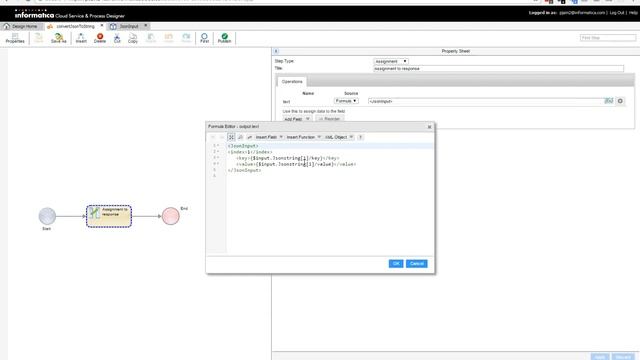This screenshot has width=640, height=360.
Task: Collapse code fold on line 2
Action: pyautogui.click(x=218, y=152)
